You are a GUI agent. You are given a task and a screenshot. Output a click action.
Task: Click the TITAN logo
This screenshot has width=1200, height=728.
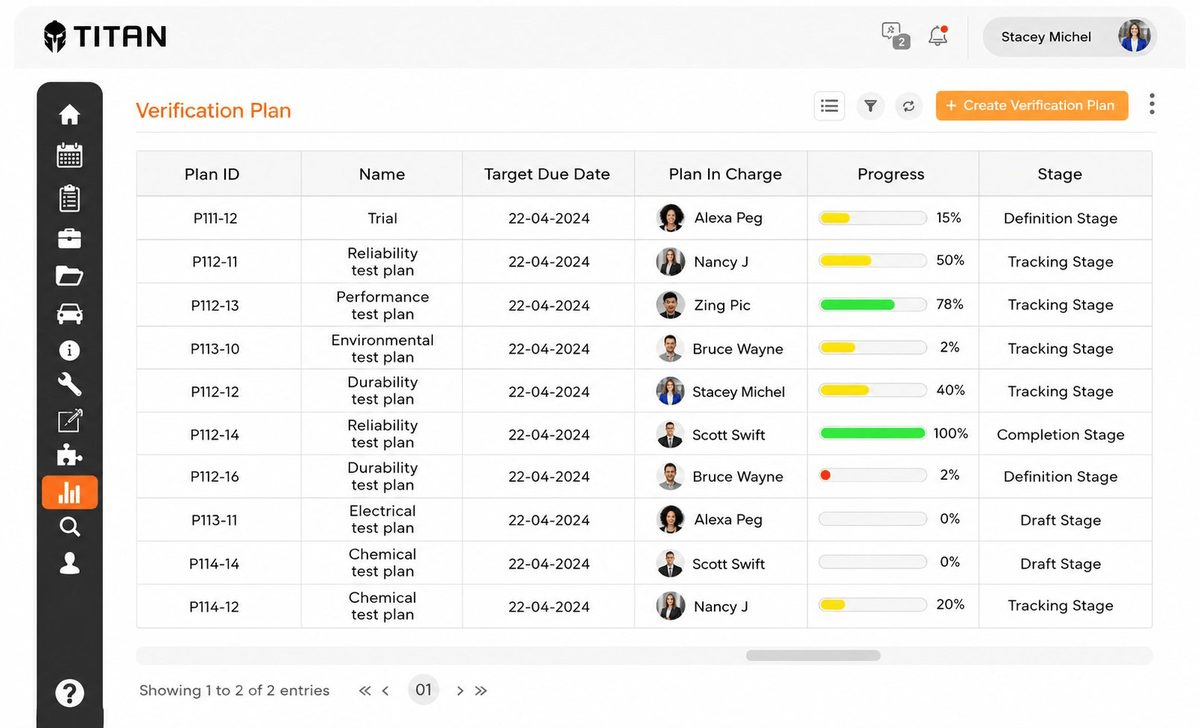pyautogui.click(x=105, y=37)
